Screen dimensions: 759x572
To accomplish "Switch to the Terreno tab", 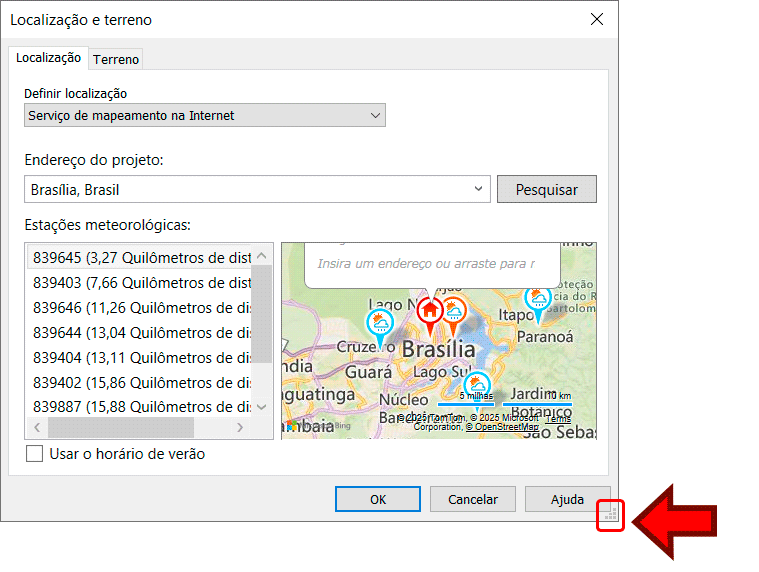I will click(x=116, y=60).
